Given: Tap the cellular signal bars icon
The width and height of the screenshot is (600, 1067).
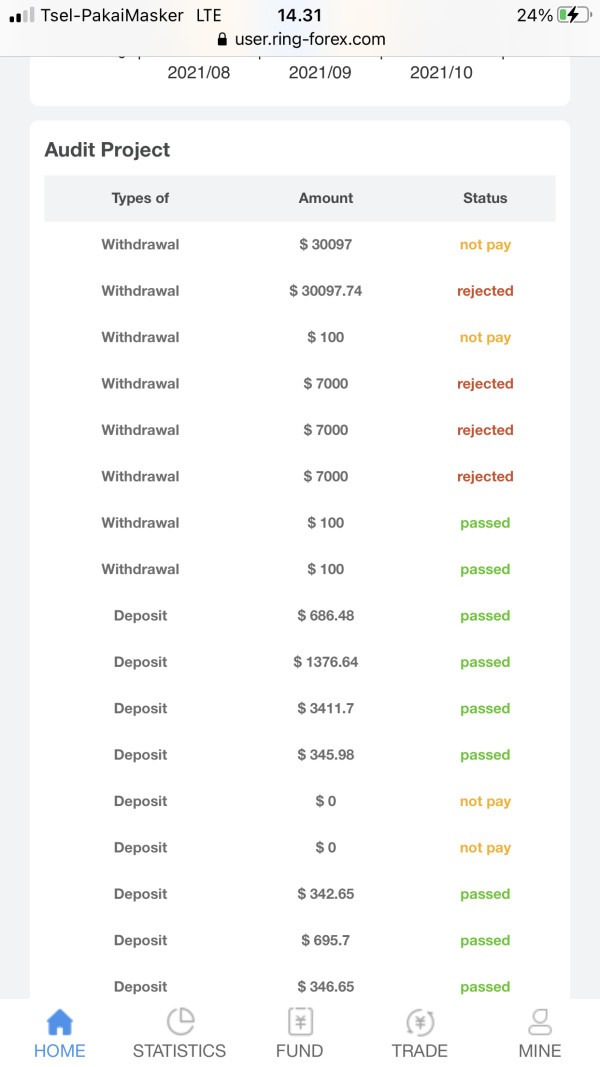Looking at the screenshot, I should tap(21, 16).
